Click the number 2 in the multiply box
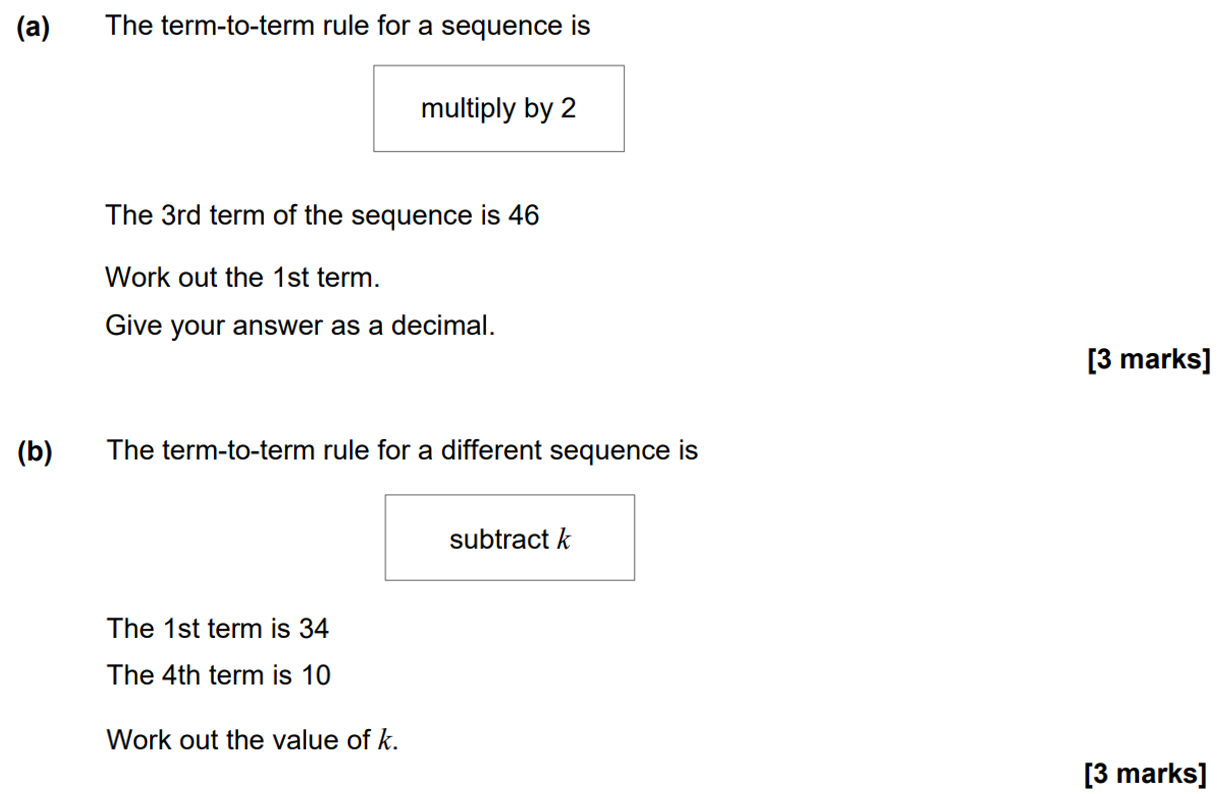Image resolution: width=1219 pixels, height=794 pixels. (568, 108)
